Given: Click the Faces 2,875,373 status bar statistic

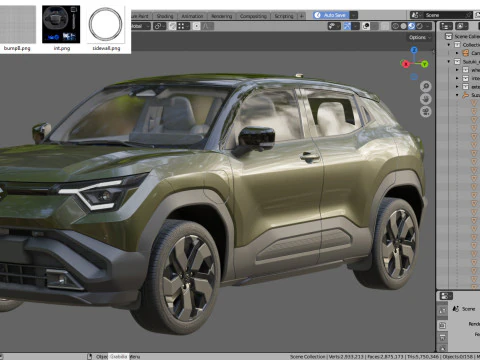Looking at the screenshot, I should point(385,357).
